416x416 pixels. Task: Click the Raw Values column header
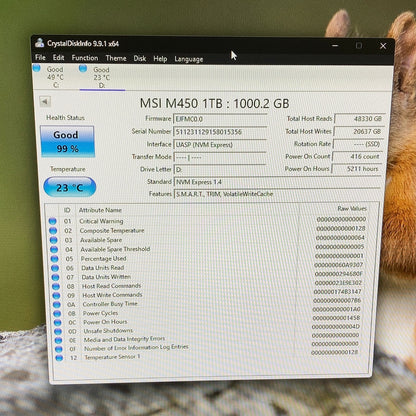click(x=352, y=209)
